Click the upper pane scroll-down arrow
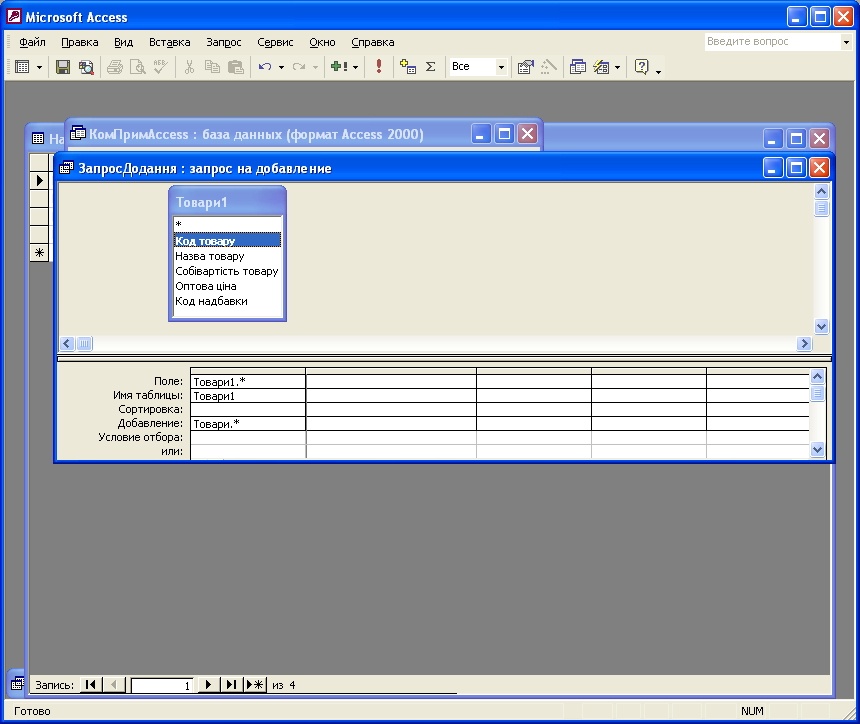860x724 pixels. tap(821, 326)
